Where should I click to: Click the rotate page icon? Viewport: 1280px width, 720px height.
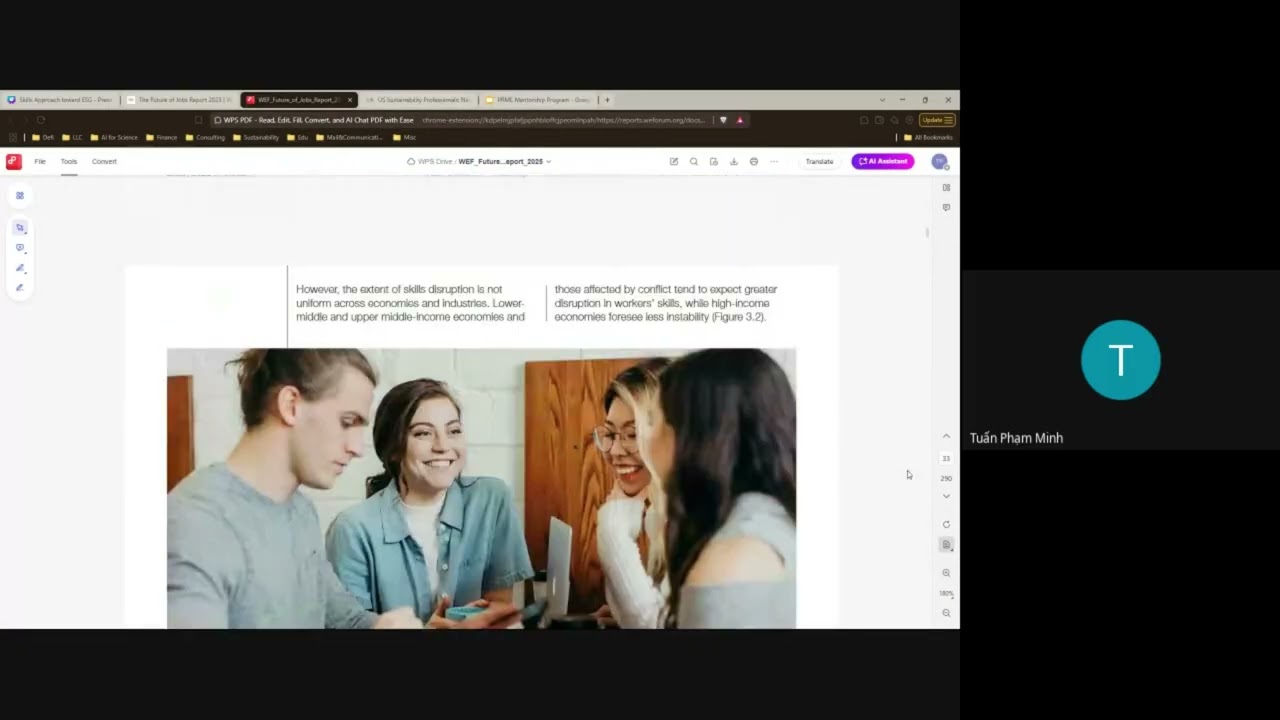click(946, 524)
